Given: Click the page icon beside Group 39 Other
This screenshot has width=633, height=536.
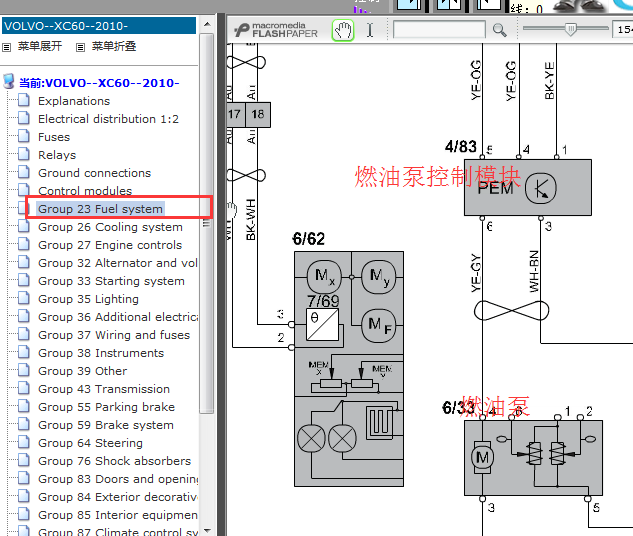Looking at the screenshot, I should (24, 370).
